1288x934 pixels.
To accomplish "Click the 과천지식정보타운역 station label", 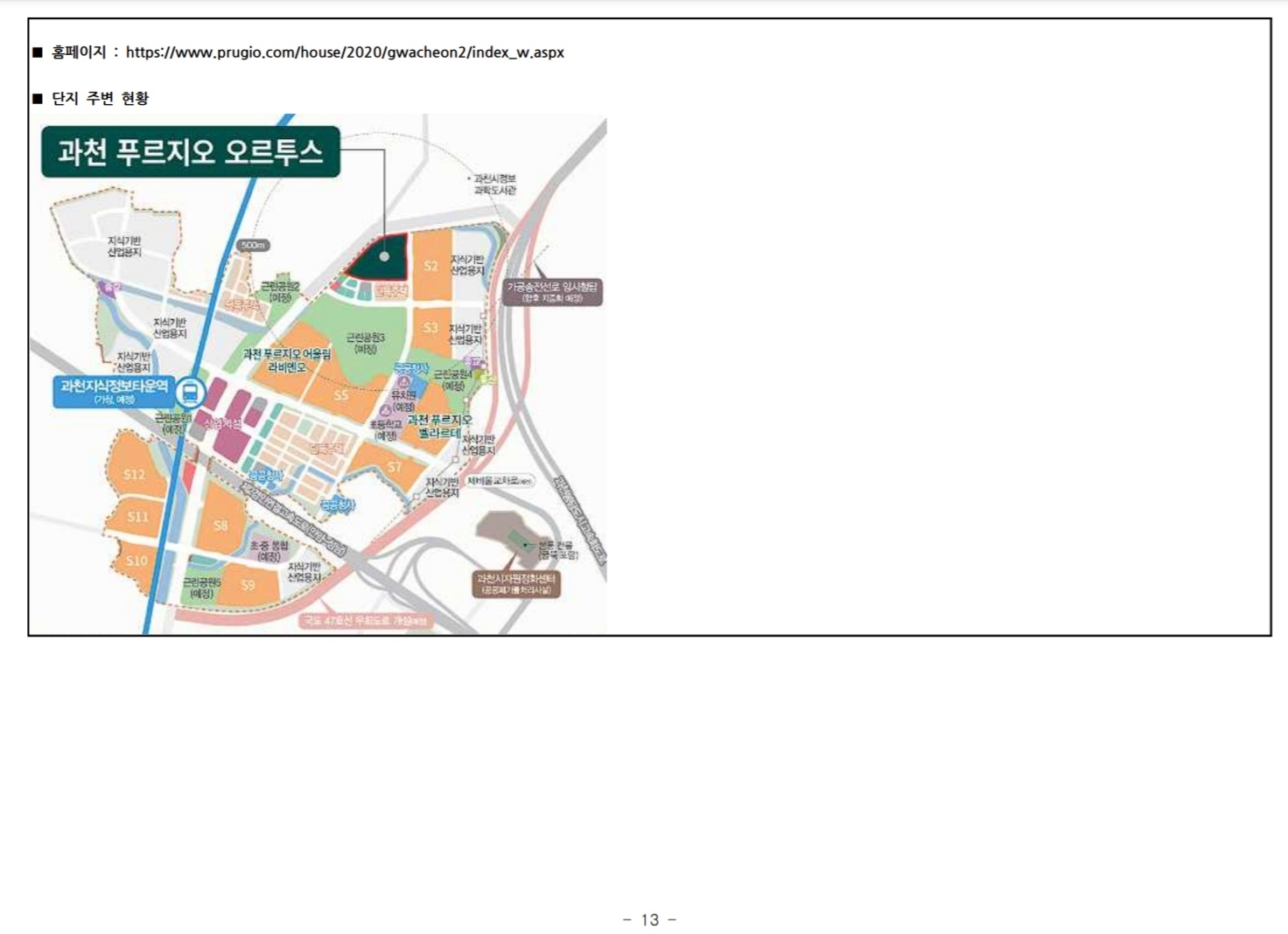I will pyautogui.click(x=114, y=392).
